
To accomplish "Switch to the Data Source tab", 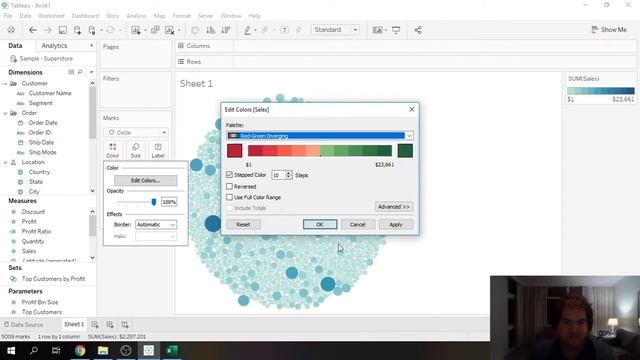I will [x=23, y=324].
